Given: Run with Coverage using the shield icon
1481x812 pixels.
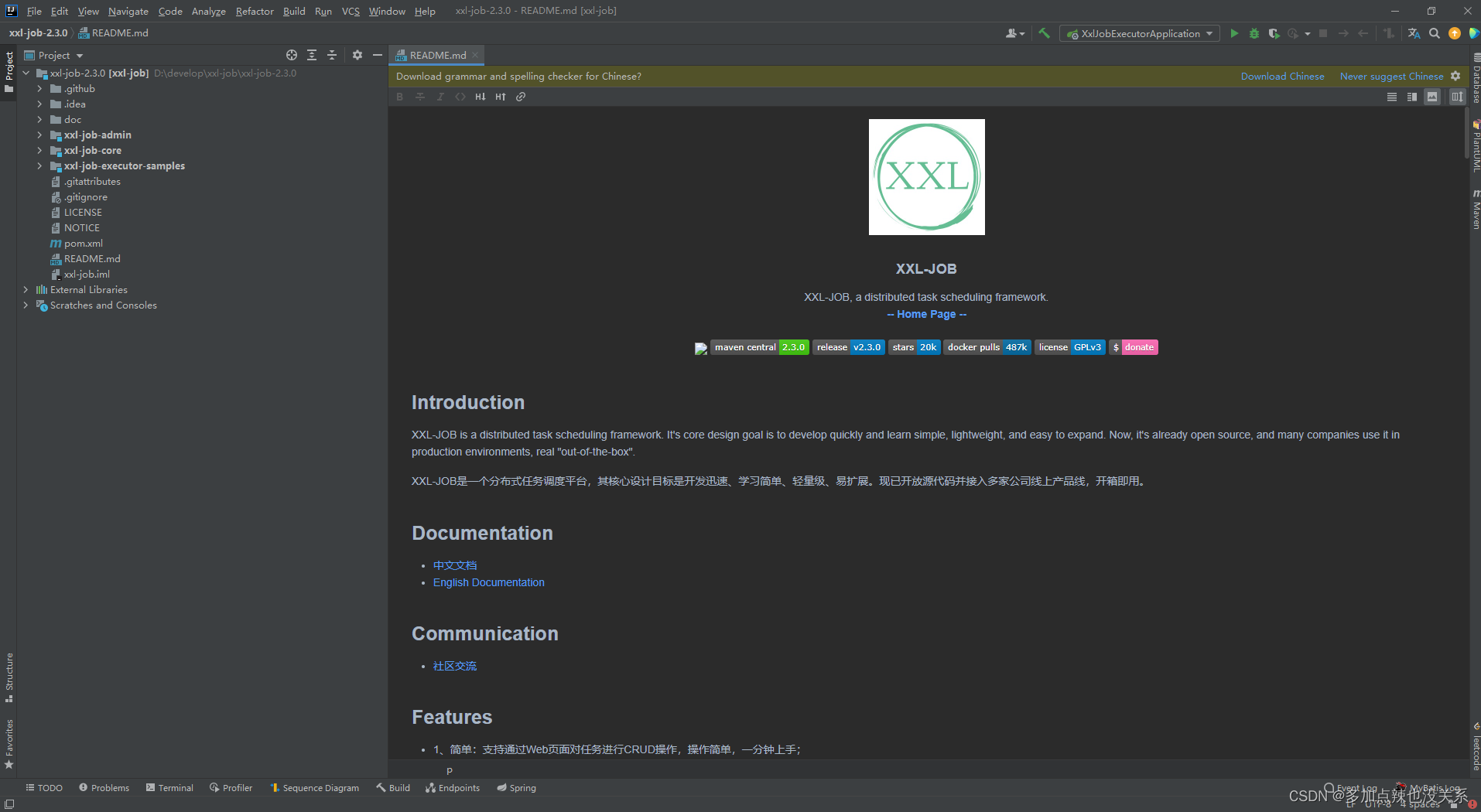Looking at the screenshot, I should [1274, 33].
